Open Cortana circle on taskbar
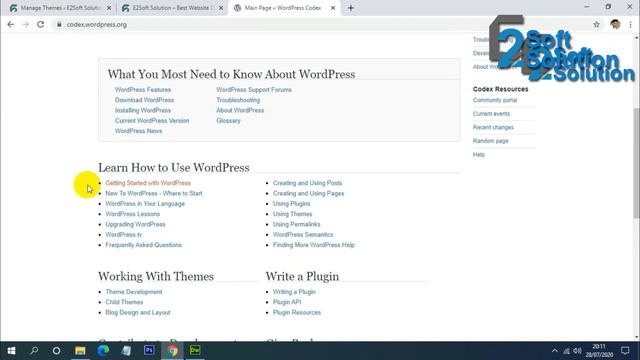Viewport: 640px width, 360px height. pos(56,351)
